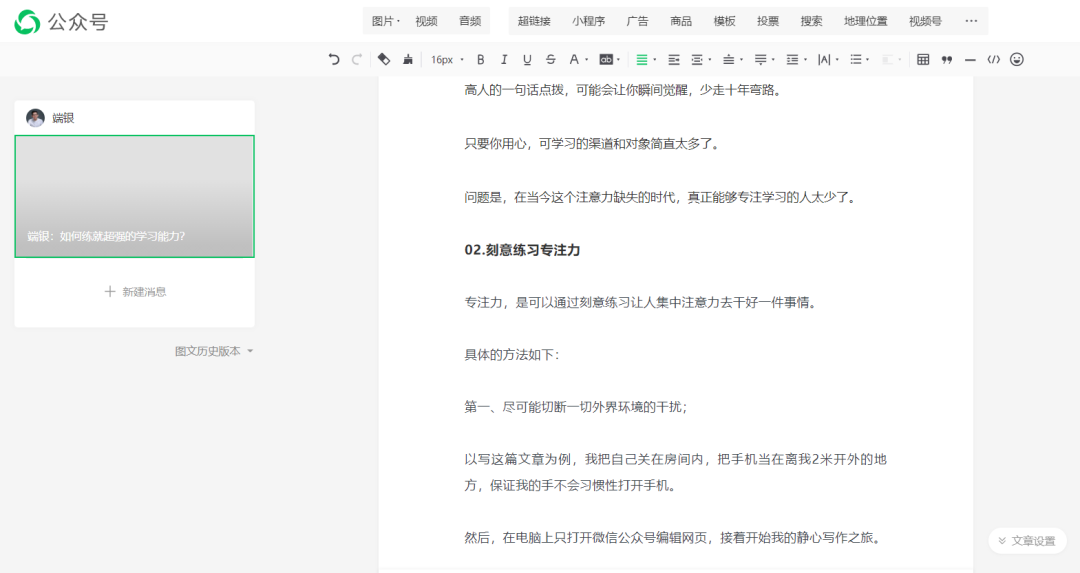Screen dimensions: 1080x573
Task: Click the clear formatting brush icon
Action: [x=383, y=60]
